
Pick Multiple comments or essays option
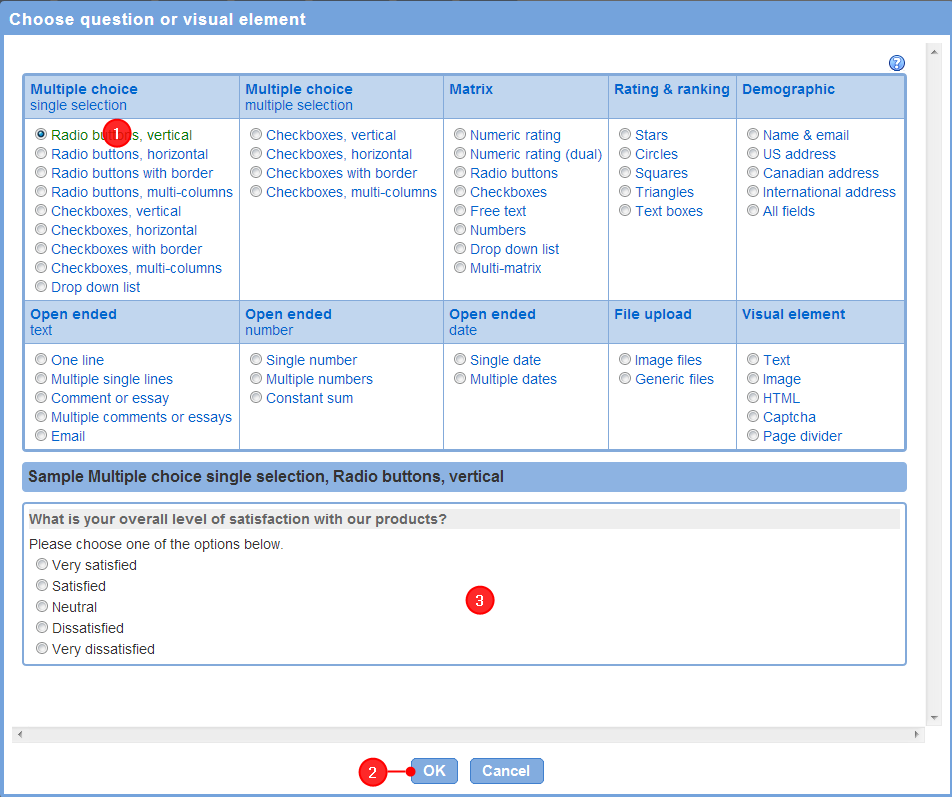[41, 416]
